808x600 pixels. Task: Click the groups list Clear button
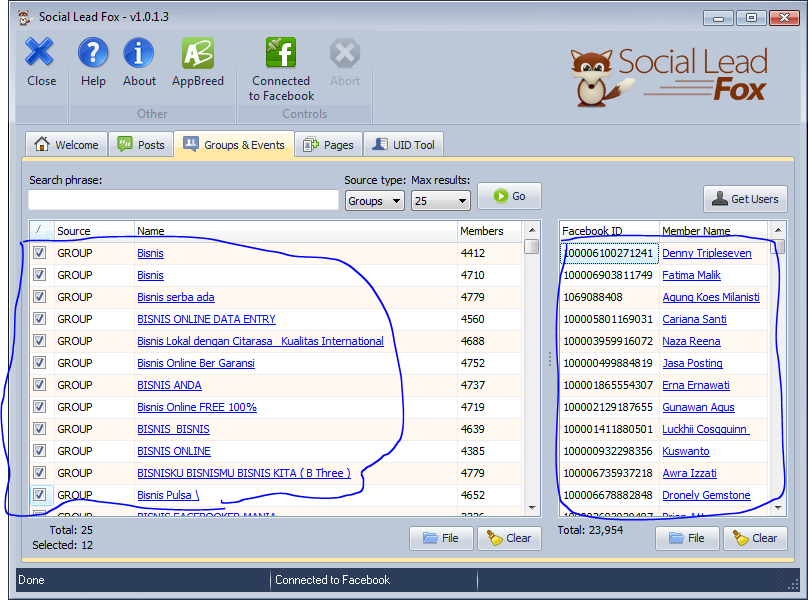coord(509,538)
